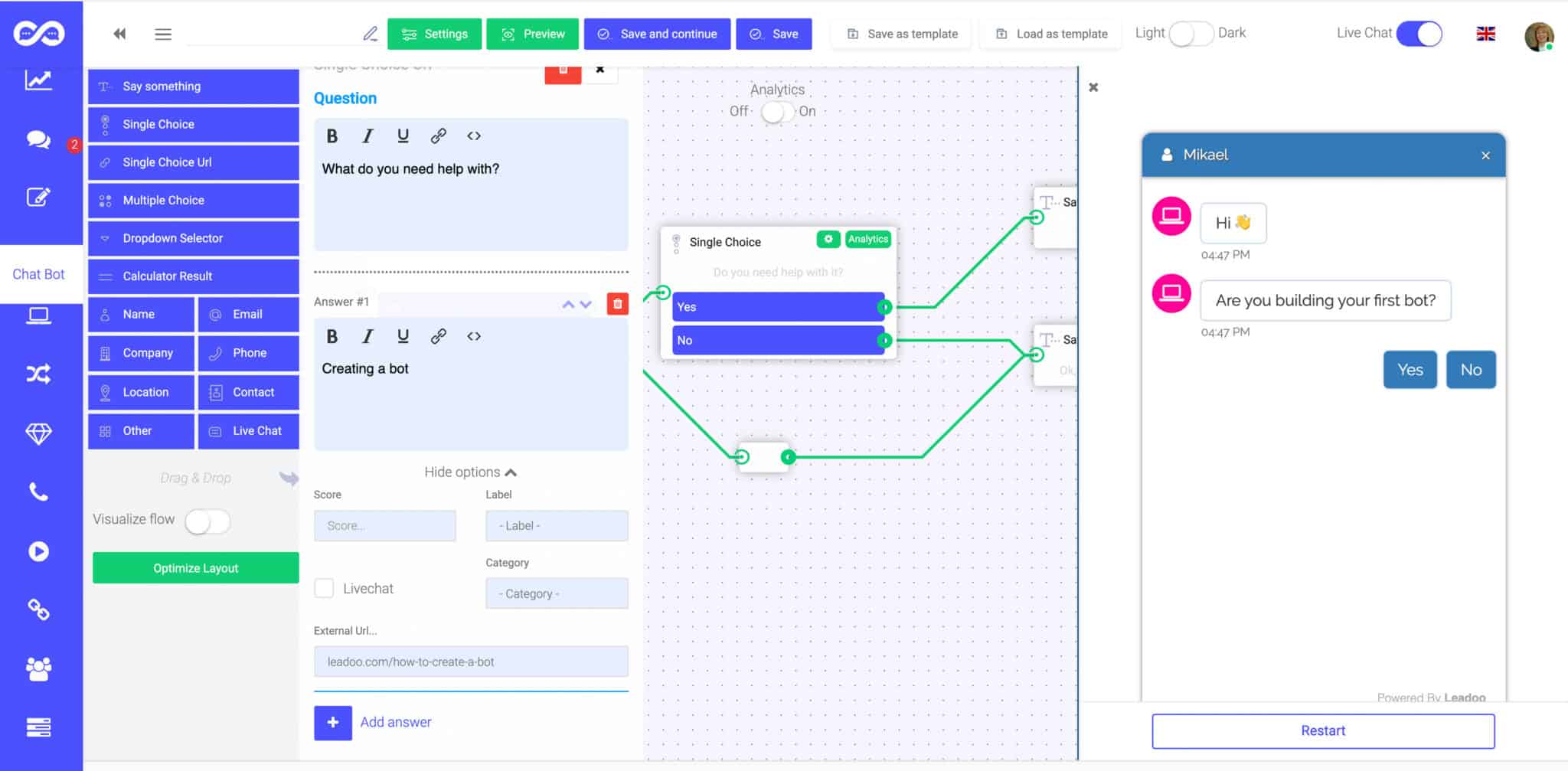Image resolution: width=1568 pixels, height=771 pixels.
Task: Enable Visualize flow
Action: tap(207, 521)
